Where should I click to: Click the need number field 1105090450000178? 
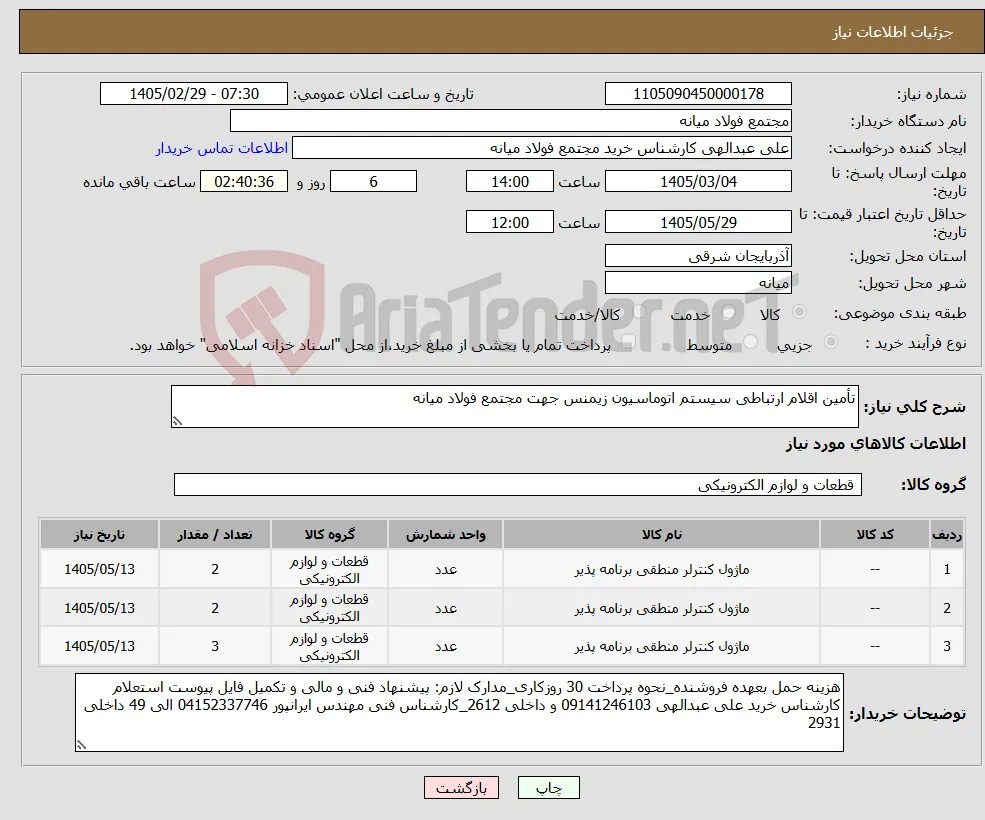[x=698, y=94]
